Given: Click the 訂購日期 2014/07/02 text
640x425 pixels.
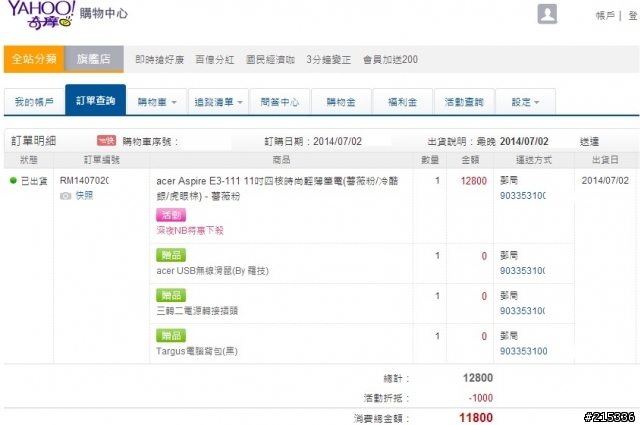Looking at the screenshot, I should tap(313, 141).
